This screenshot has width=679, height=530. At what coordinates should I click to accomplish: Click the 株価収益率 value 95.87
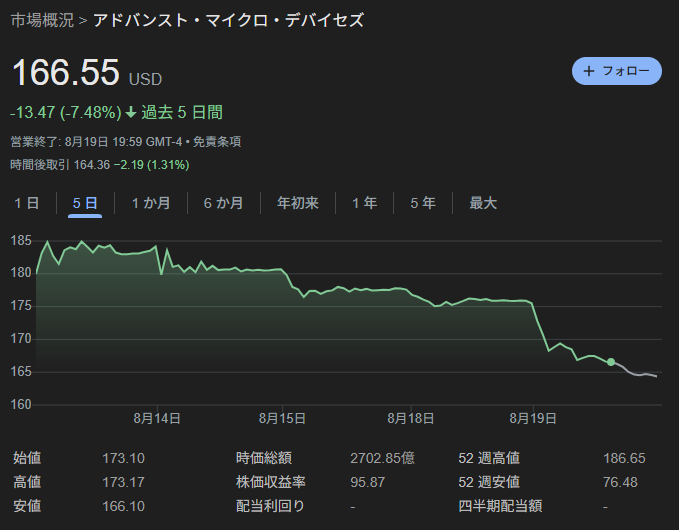(x=368, y=482)
